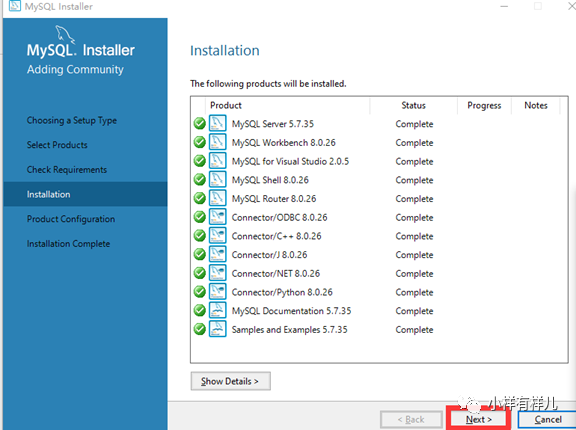This screenshot has height=430, width=576.
Task: Select the Installation step in sidebar
Action: (x=85, y=194)
